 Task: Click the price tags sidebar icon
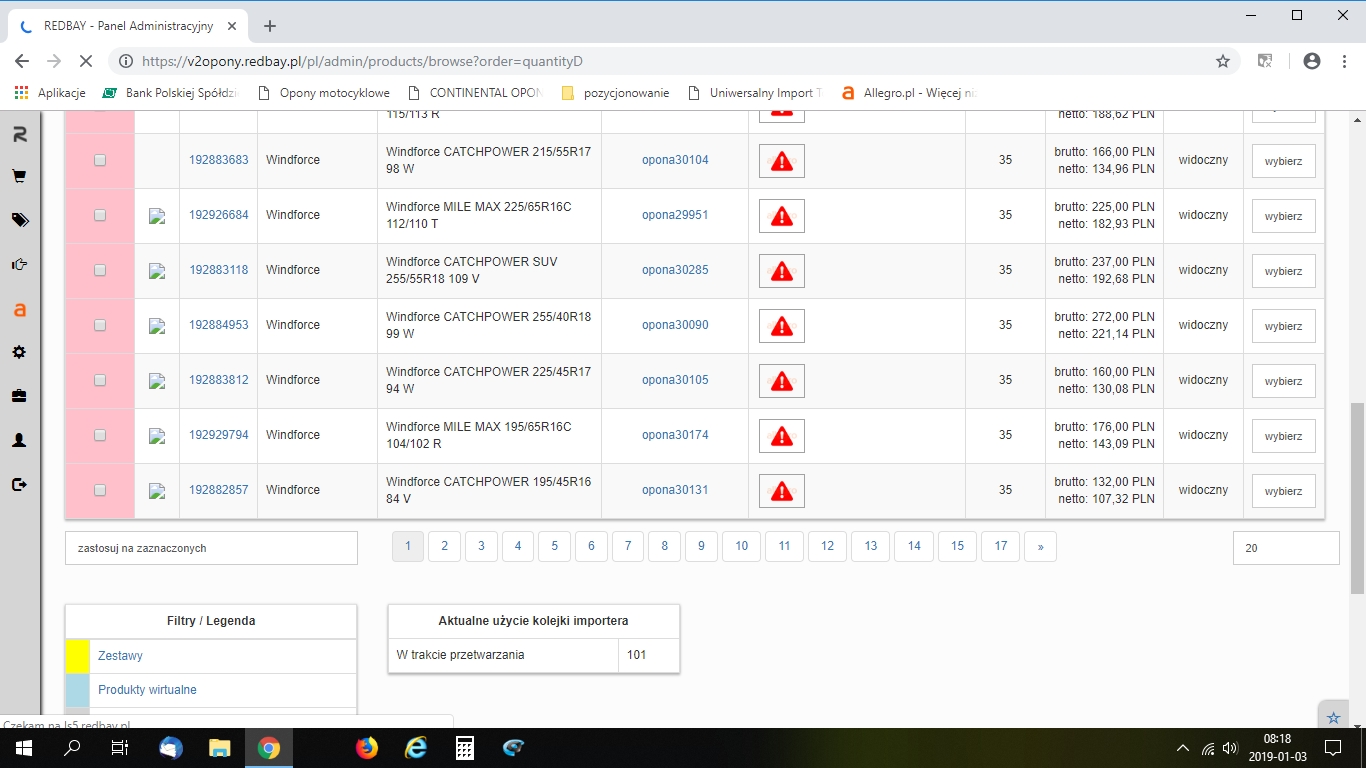point(19,220)
